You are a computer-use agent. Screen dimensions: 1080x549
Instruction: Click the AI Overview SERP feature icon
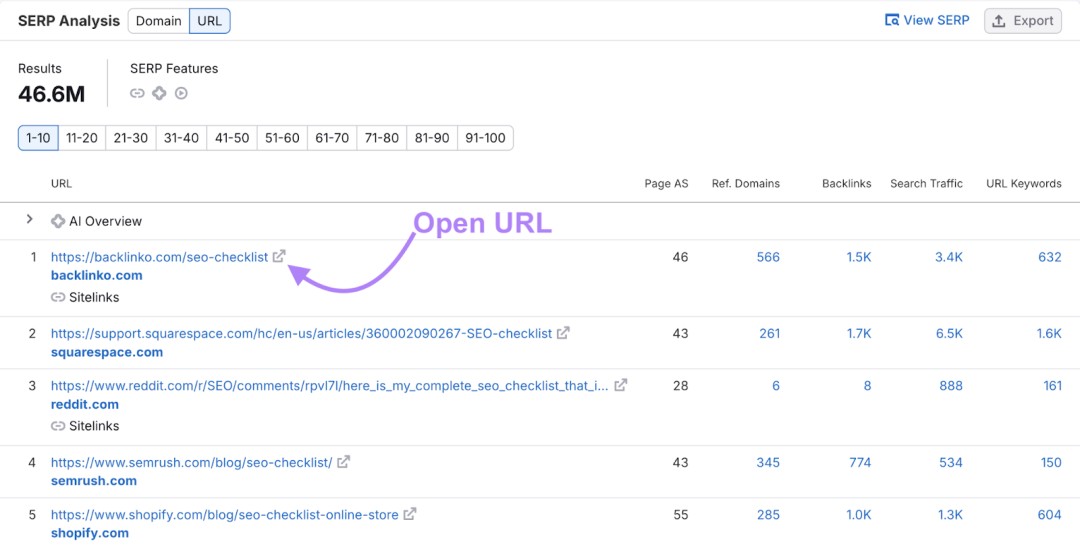pyautogui.click(x=159, y=93)
